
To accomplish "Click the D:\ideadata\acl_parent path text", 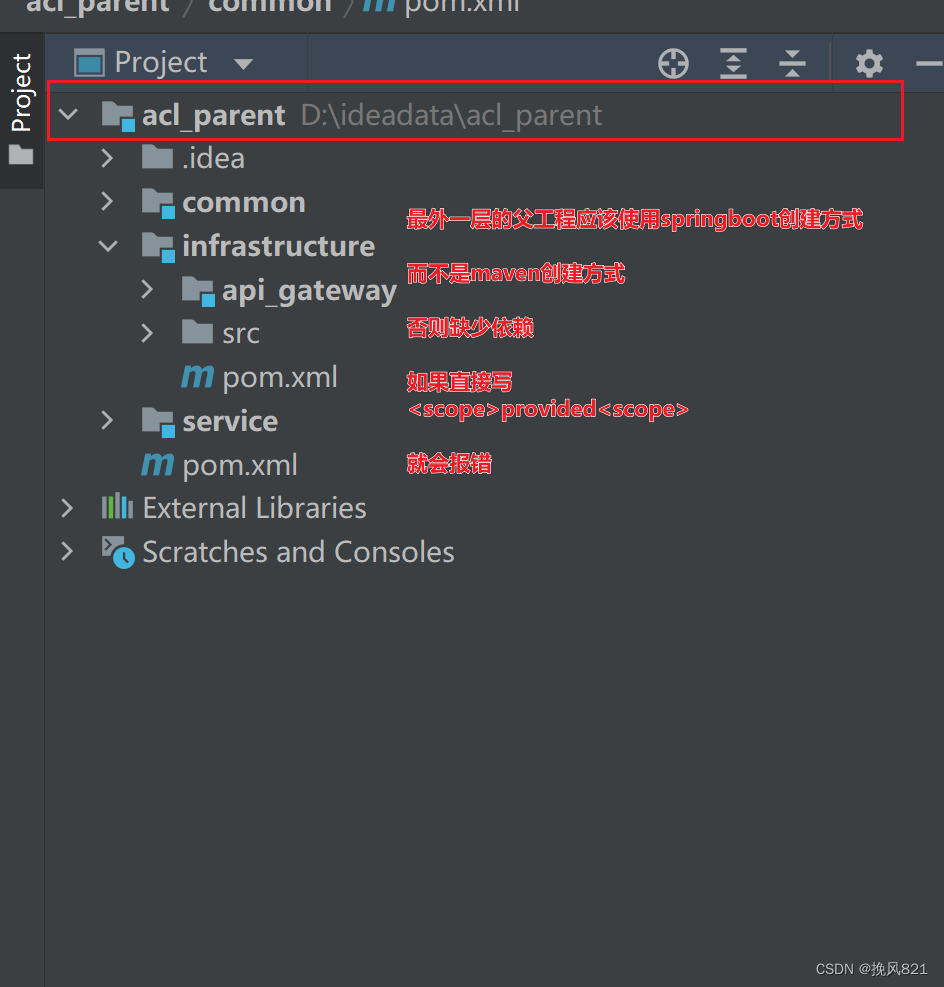I will coord(451,115).
